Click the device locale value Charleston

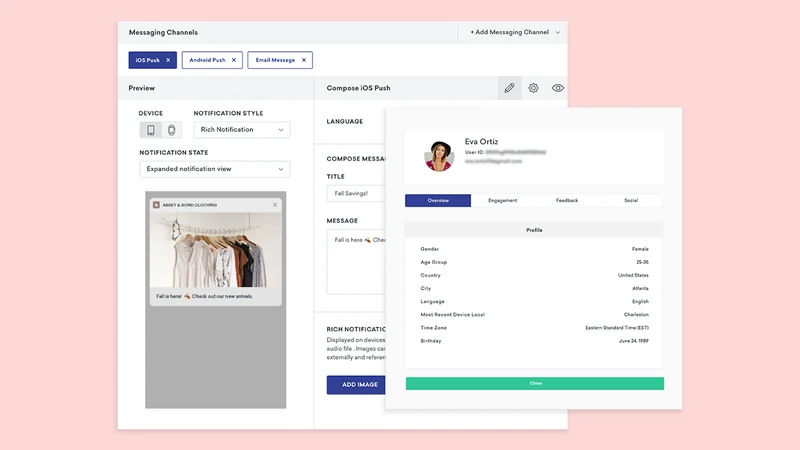click(x=636, y=315)
